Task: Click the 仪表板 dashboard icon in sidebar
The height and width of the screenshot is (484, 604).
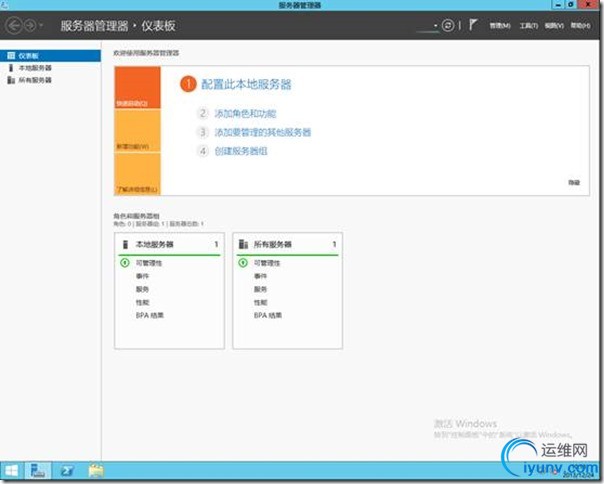Action: point(11,55)
